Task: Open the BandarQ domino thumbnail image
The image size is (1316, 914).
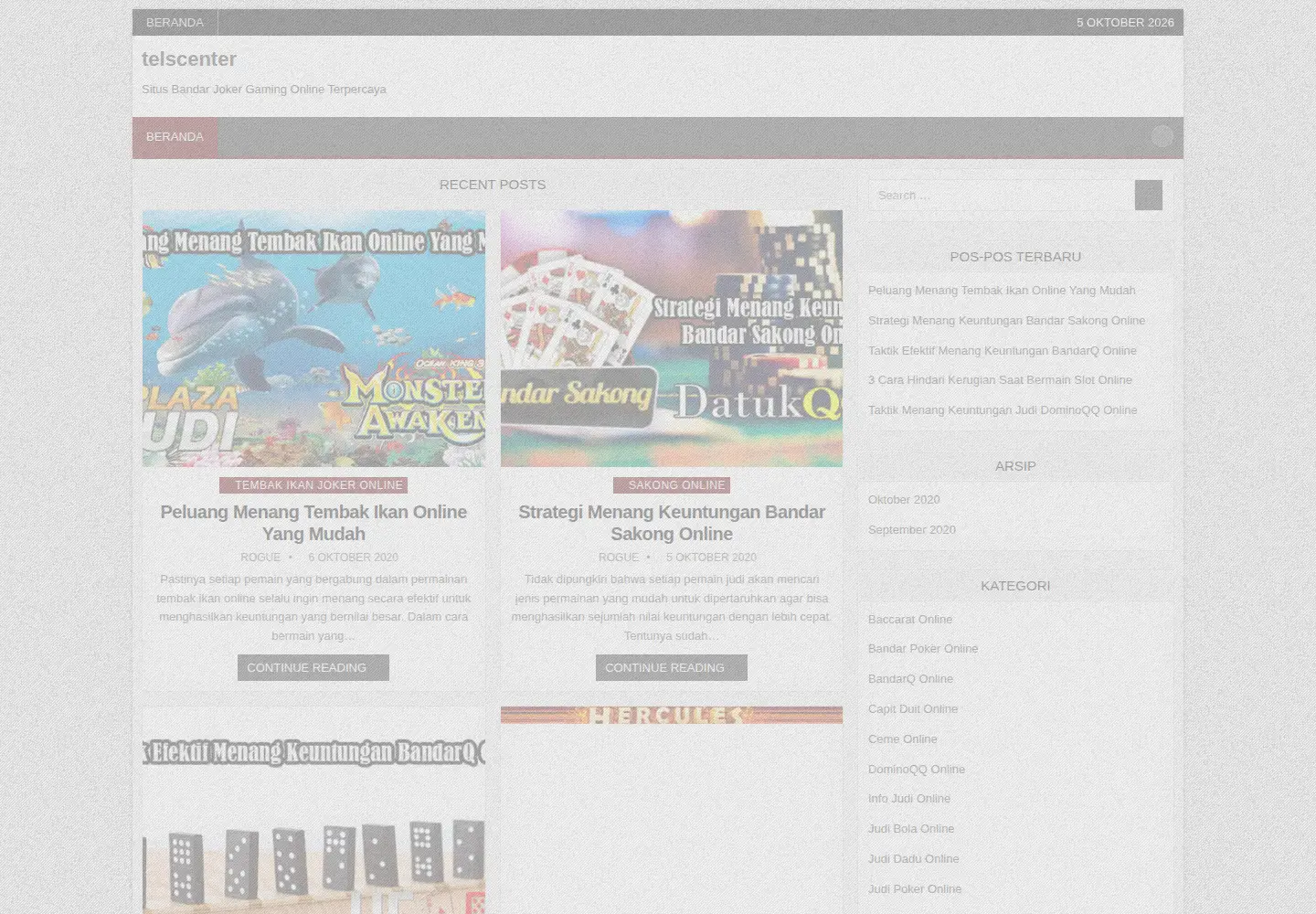Action: pyautogui.click(x=313, y=810)
